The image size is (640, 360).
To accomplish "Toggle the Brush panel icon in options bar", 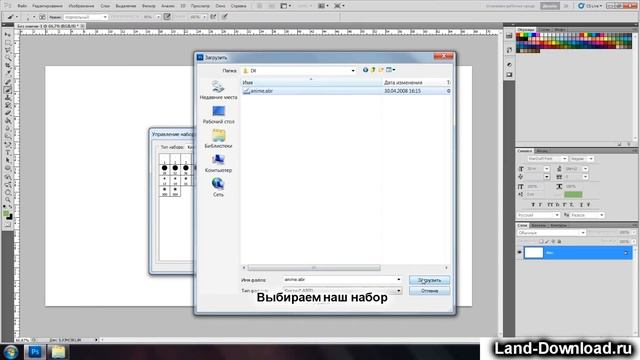I will click(42, 17).
